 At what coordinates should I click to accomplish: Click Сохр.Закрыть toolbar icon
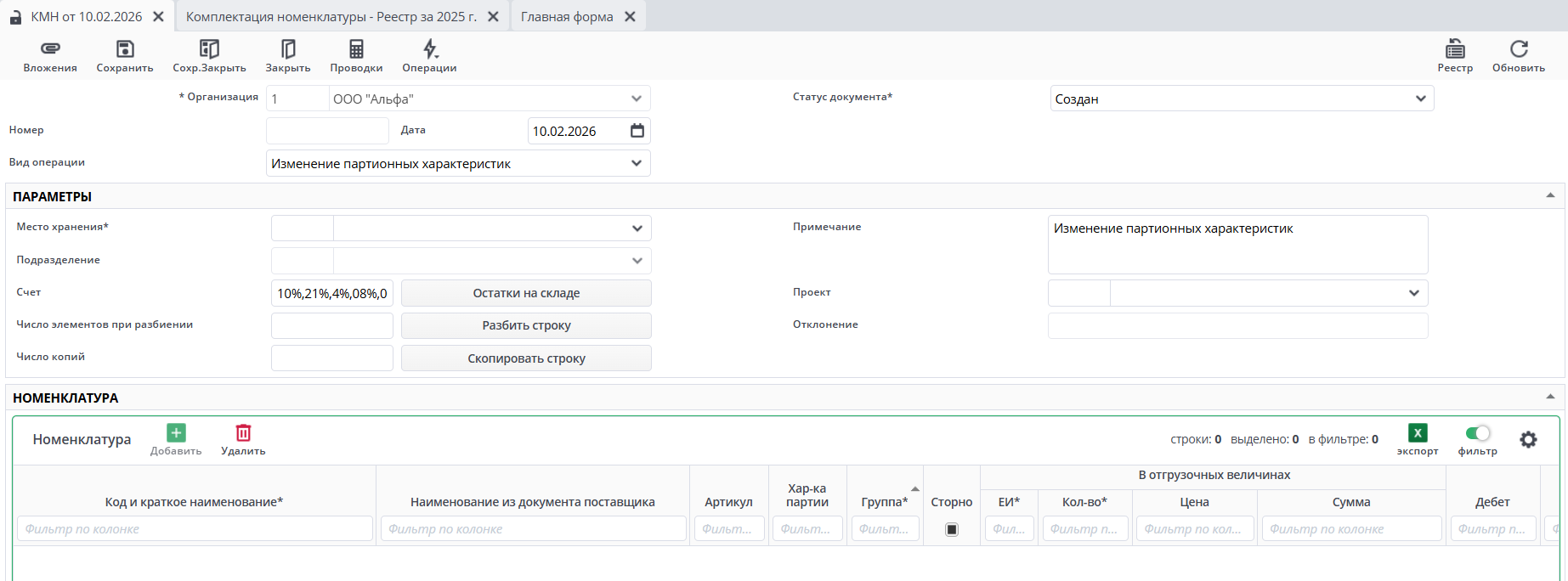click(209, 49)
